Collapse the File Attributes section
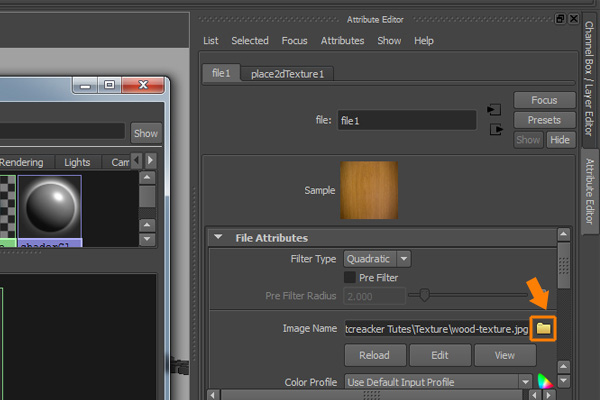600x400 pixels. [x=217, y=238]
